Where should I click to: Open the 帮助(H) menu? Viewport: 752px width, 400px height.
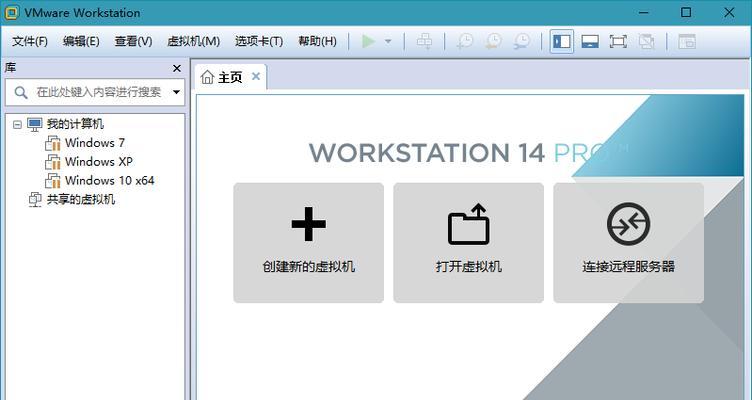point(317,41)
